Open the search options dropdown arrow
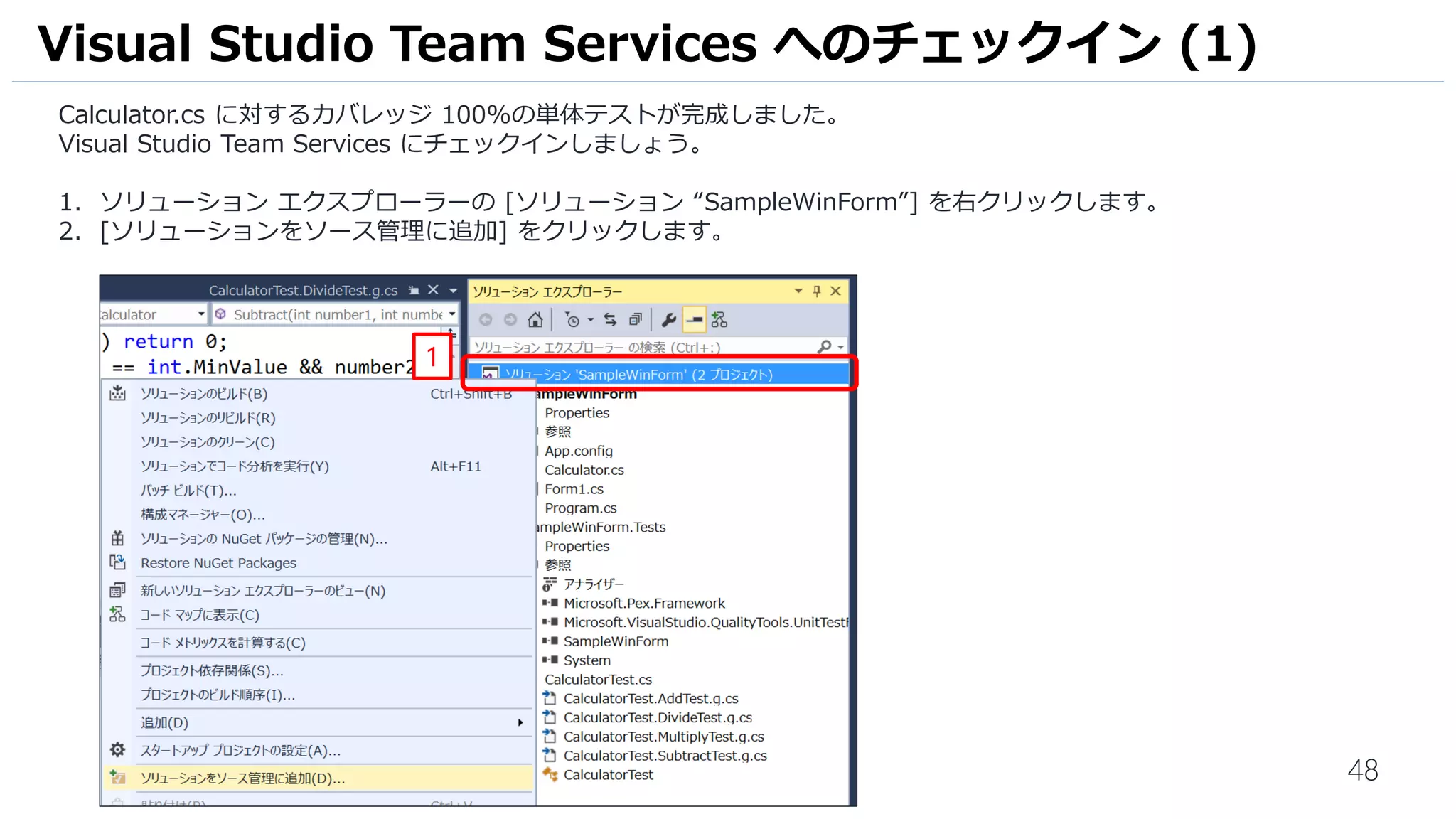Image resolution: width=1456 pixels, height=819 pixels. [840, 348]
